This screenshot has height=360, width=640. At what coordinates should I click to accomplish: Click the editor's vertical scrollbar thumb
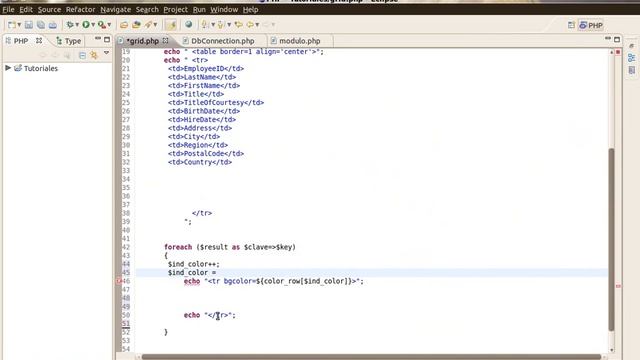coord(611,239)
